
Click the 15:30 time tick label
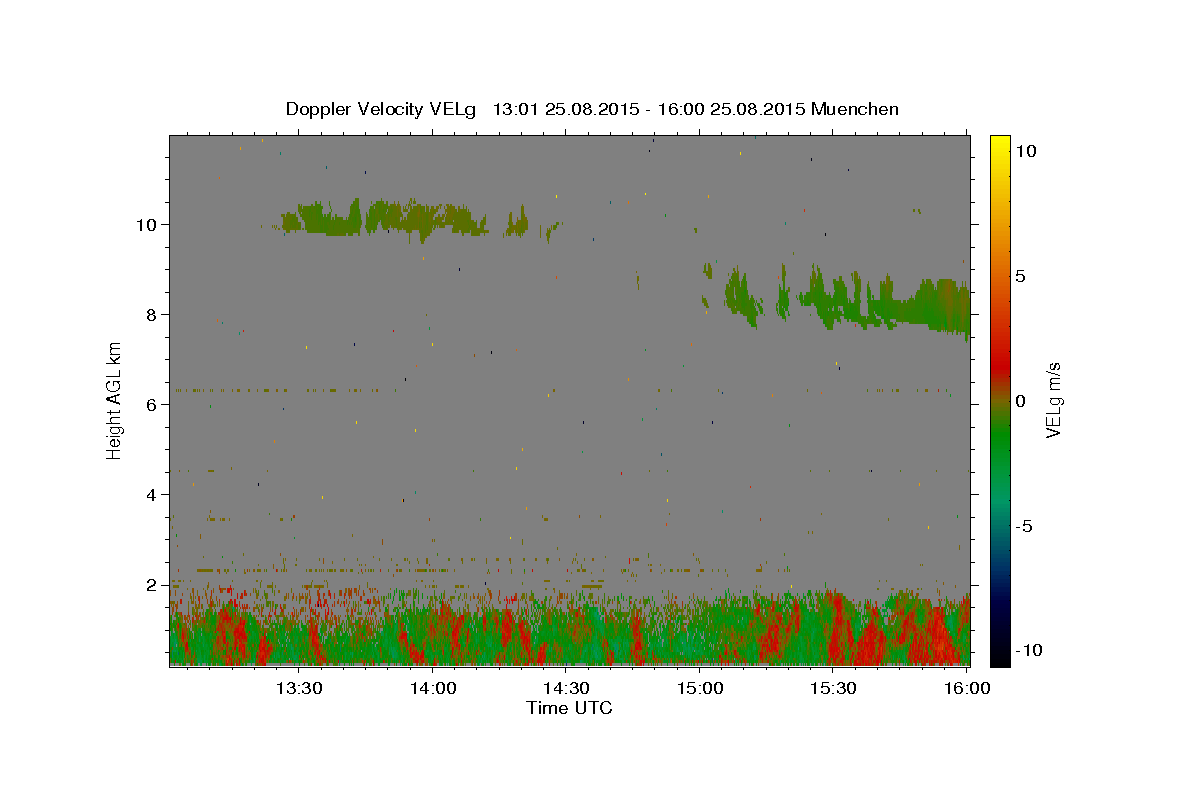click(x=834, y=688)
